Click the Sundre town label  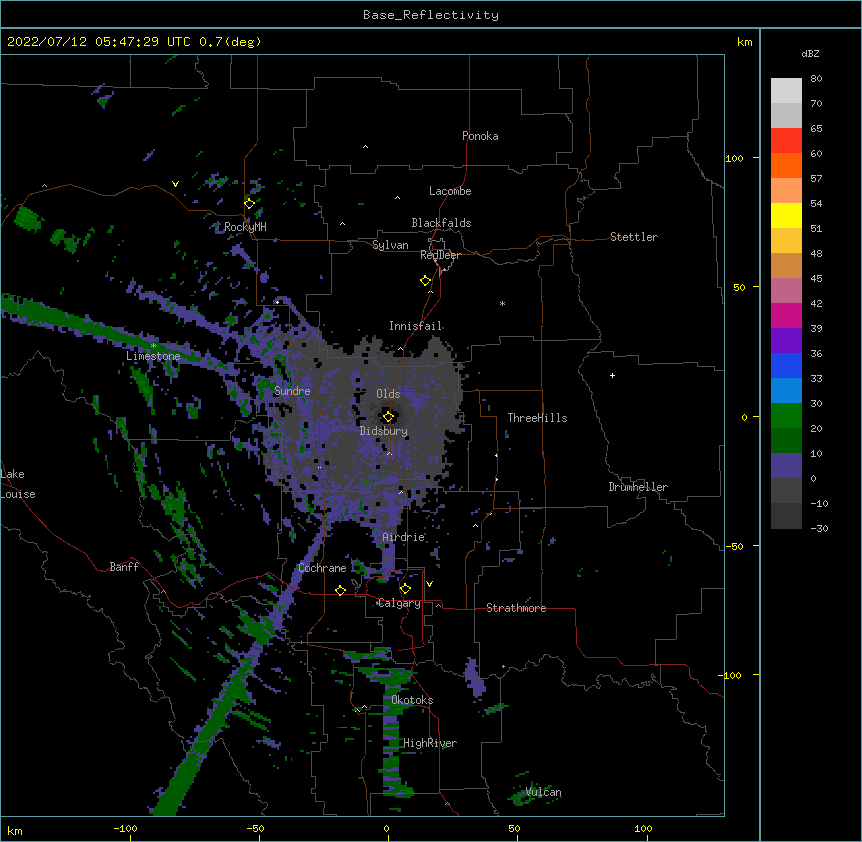[292, 391]
